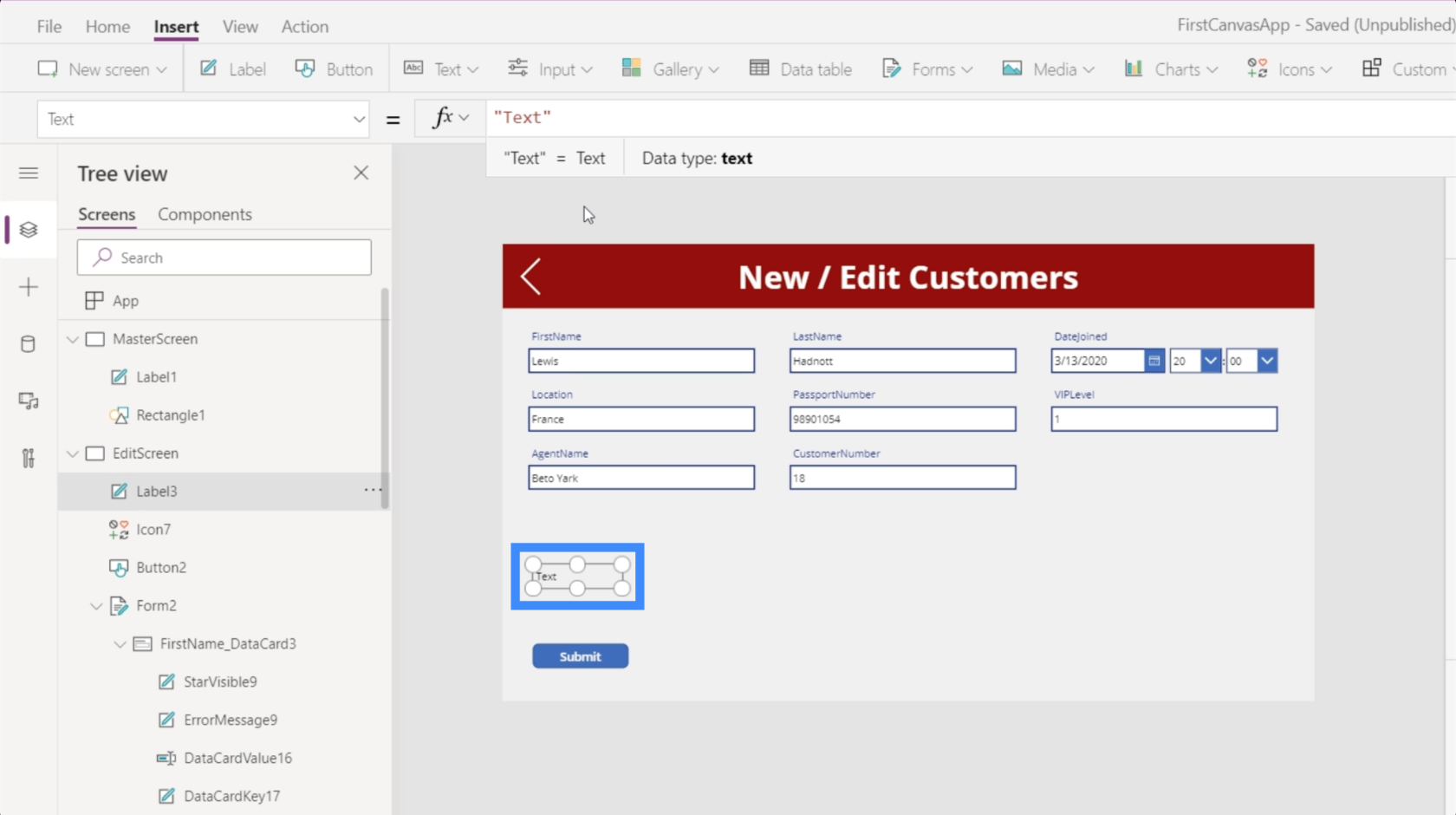Click the VIPLevel input field

(1164, 419)
